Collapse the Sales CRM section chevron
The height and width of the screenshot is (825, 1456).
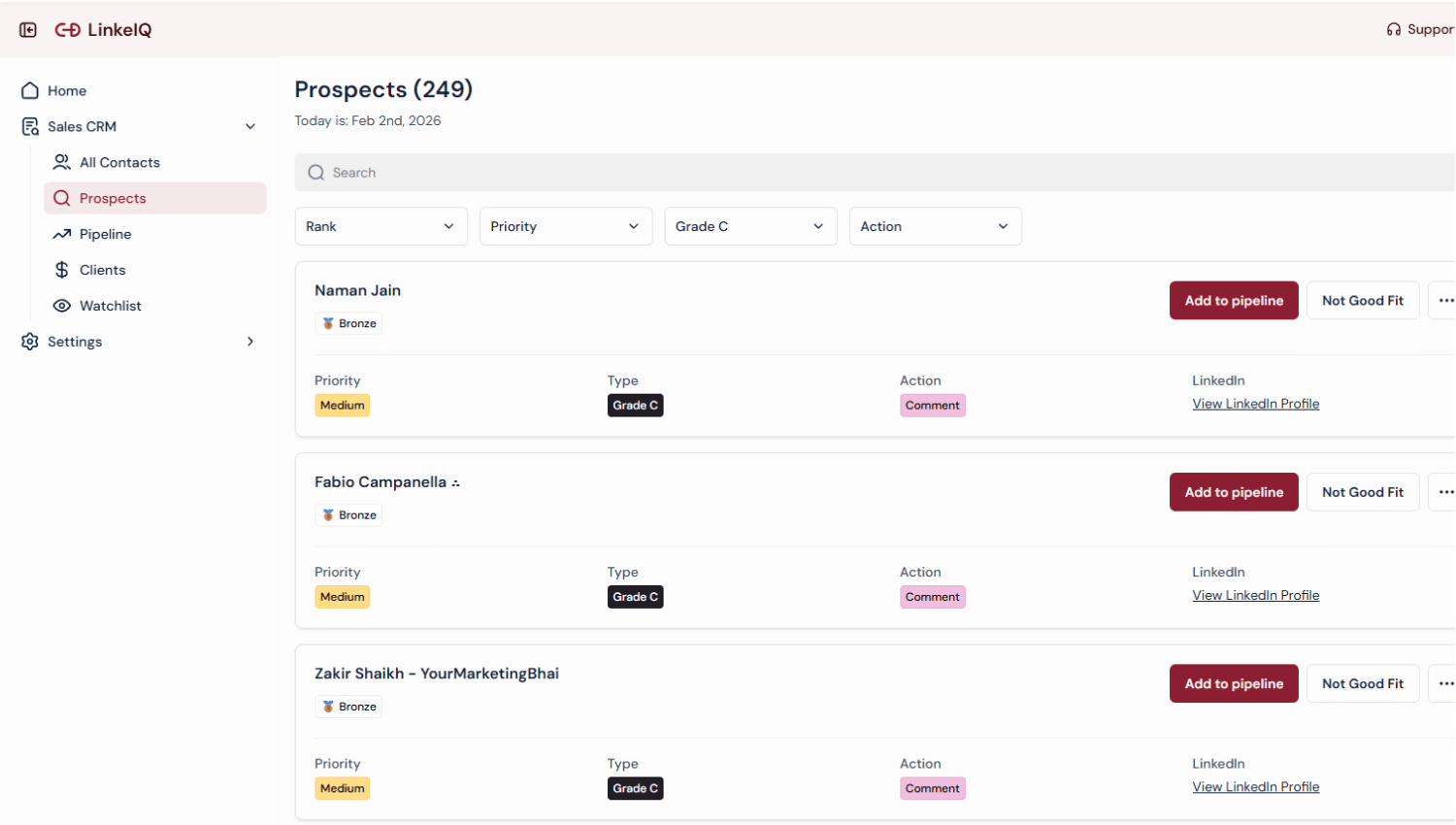click(x=250, y=127)
